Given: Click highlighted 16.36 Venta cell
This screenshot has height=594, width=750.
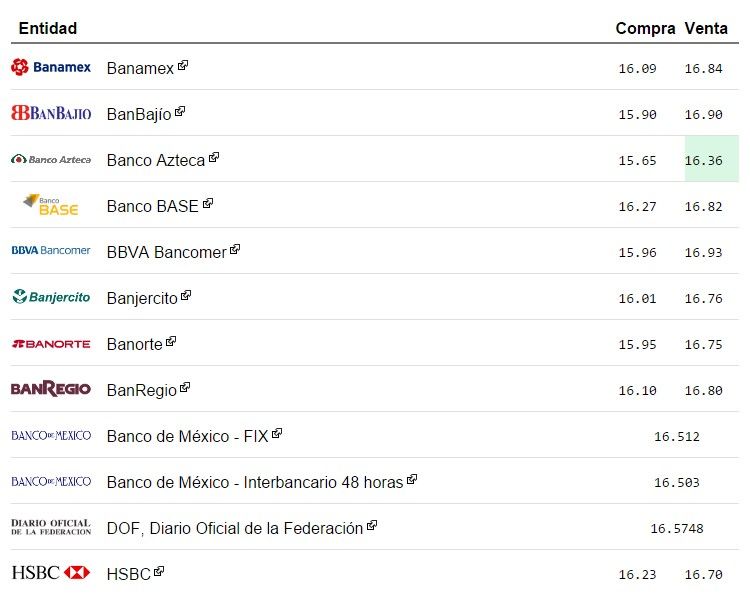Looking at the screenshot, I should tap(704, 160).
